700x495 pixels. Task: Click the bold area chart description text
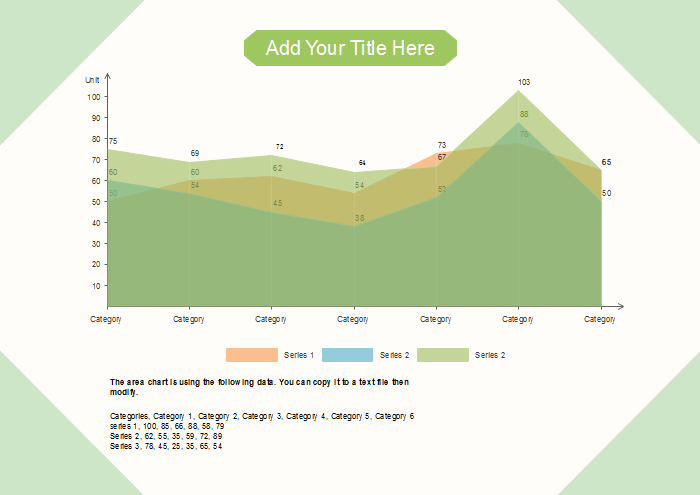260,387
